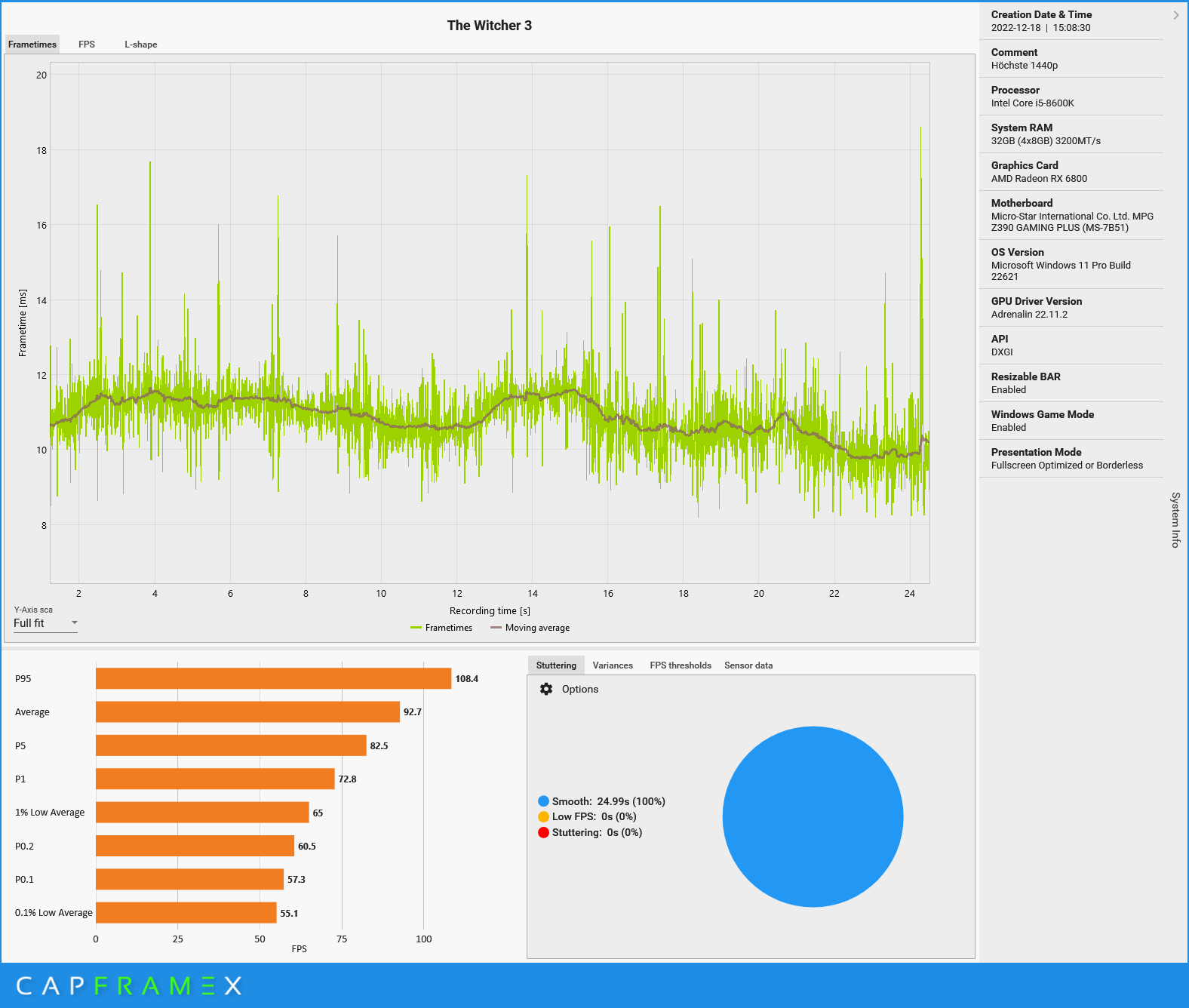Screen dimensions: 1189x1008
Task: Click the system RAM value 32GB (4x8GB) 3200MT/s
Action: (1046, 141)
